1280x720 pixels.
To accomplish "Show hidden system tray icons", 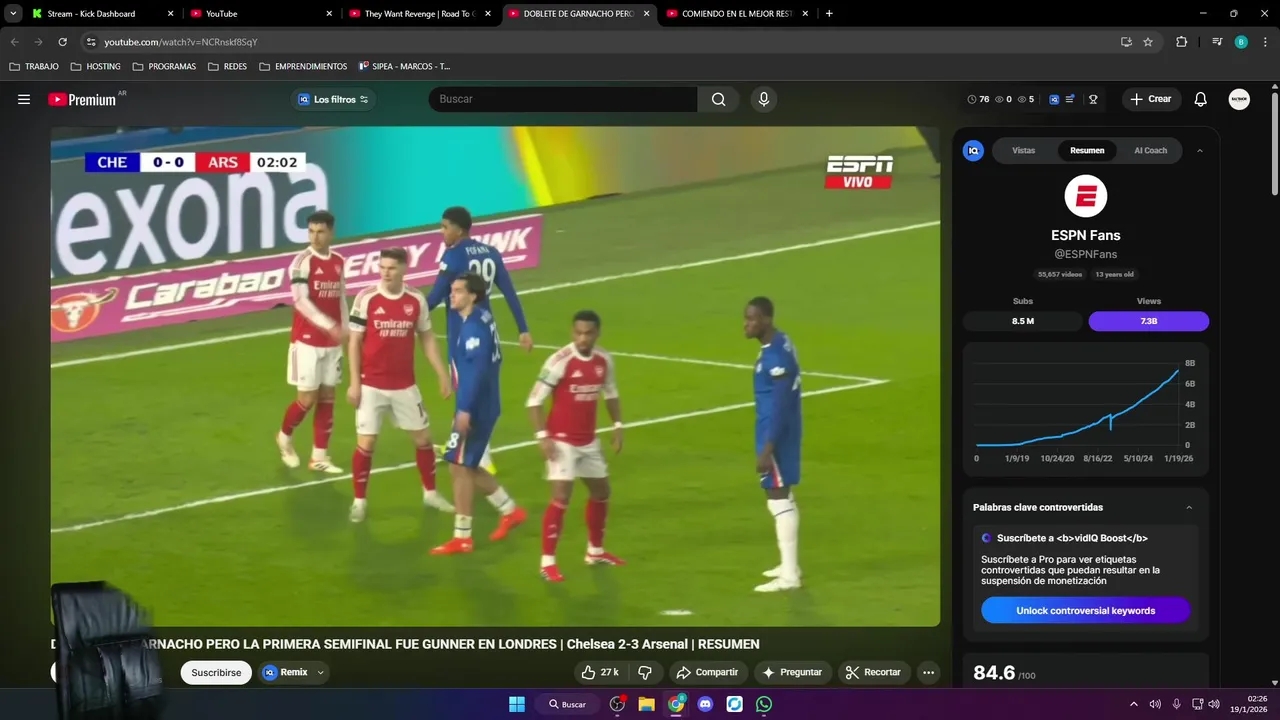I will [1133, 704].
